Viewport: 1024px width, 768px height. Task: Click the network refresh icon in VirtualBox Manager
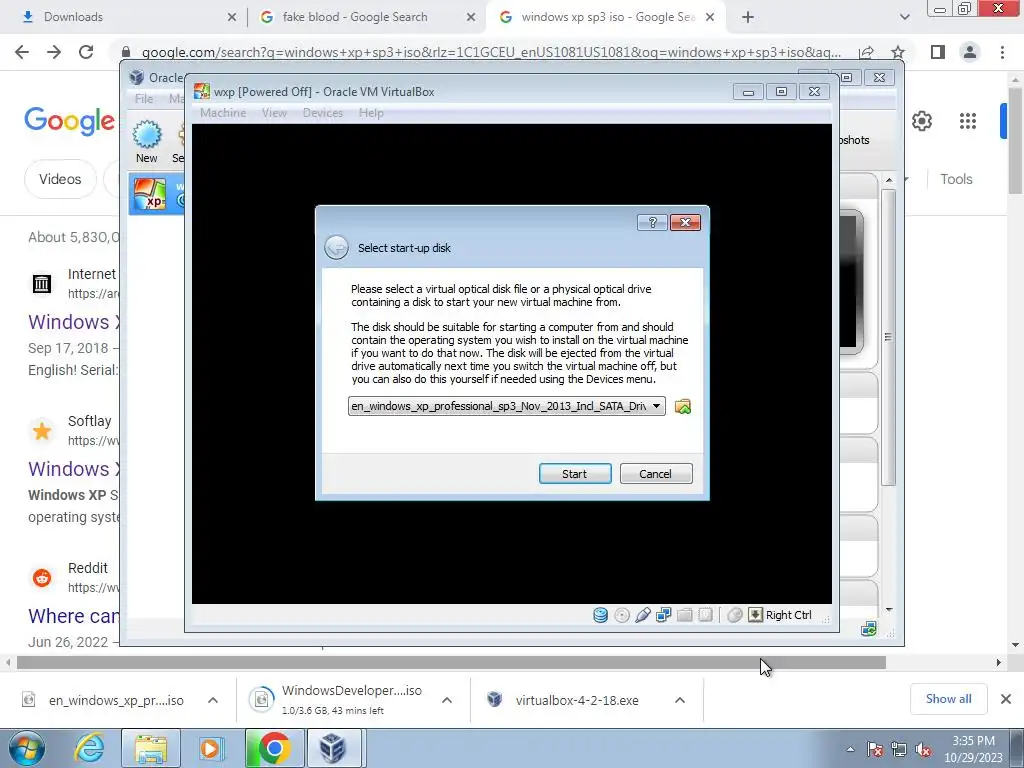(x=868, y=629)
